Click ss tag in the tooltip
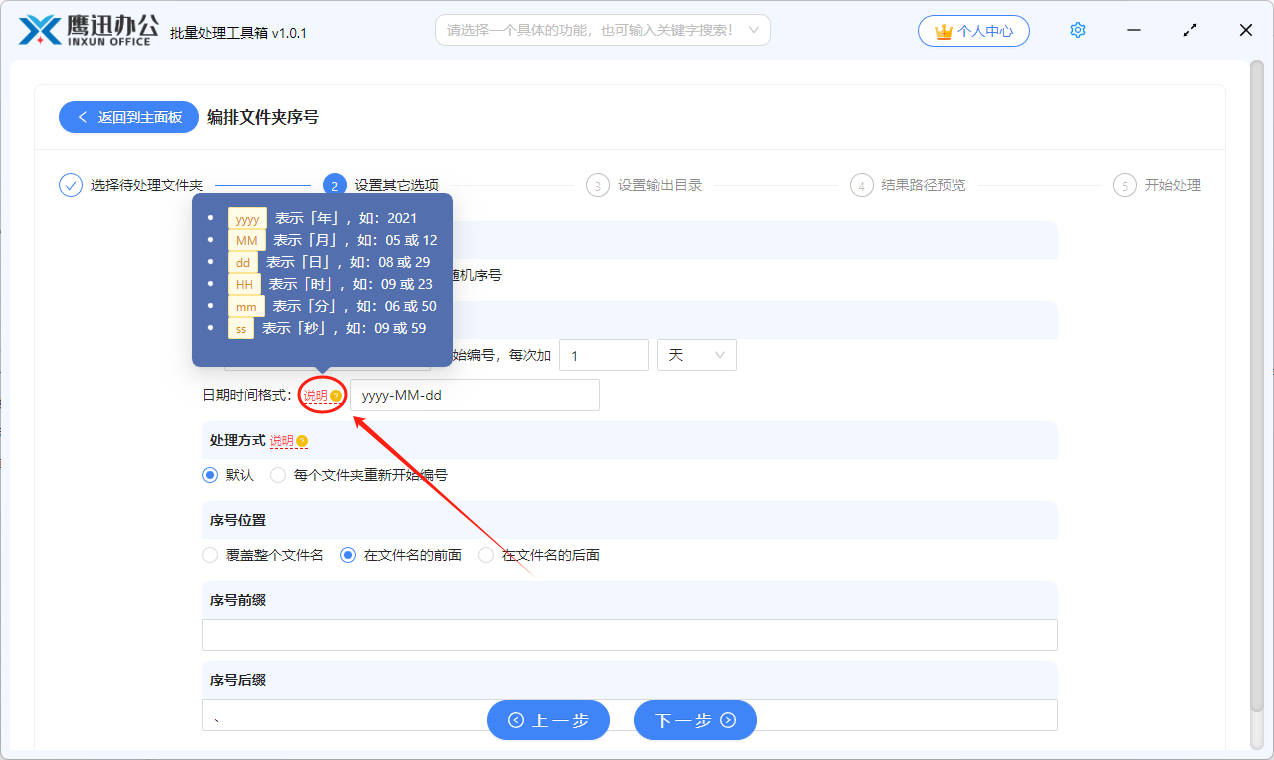The image size is (1274, 760). [x=241, y=328]
